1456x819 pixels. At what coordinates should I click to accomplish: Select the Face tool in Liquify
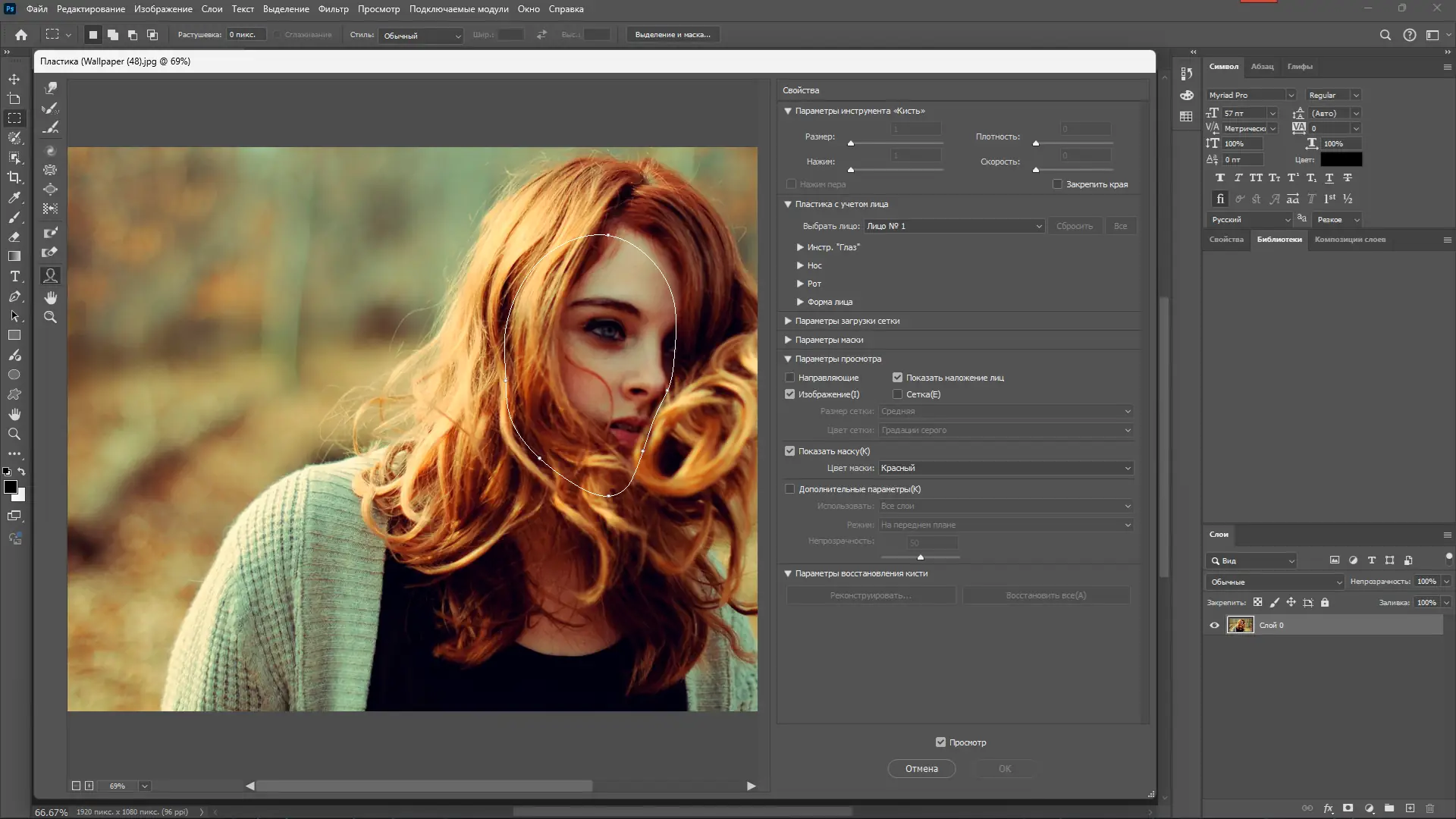click(51, 276)
